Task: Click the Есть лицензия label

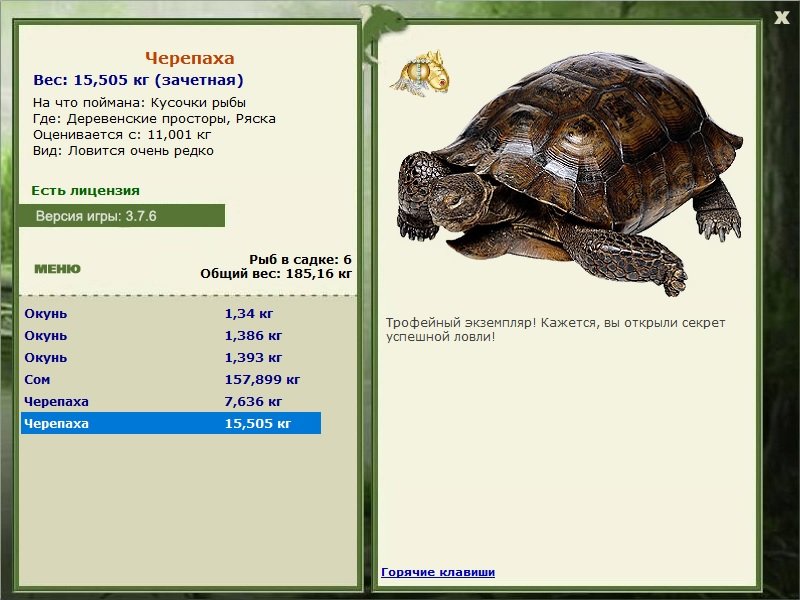Action: 86,191
